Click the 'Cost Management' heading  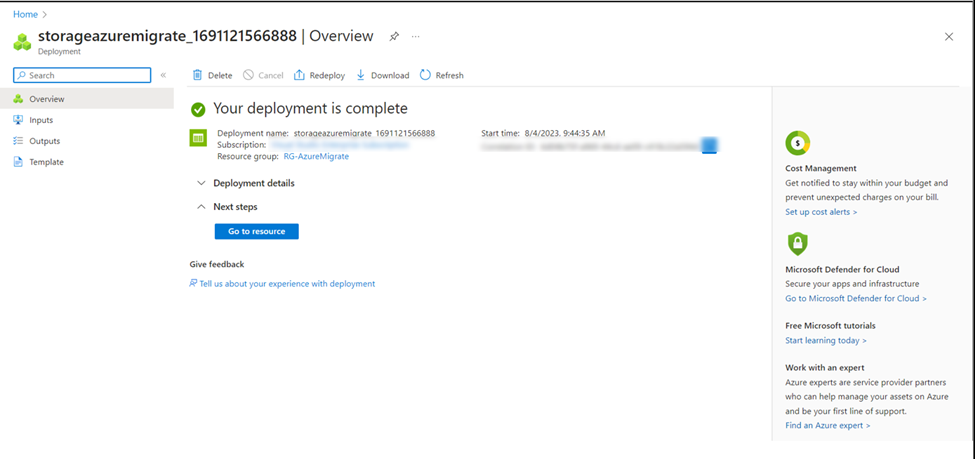(821, 168)
